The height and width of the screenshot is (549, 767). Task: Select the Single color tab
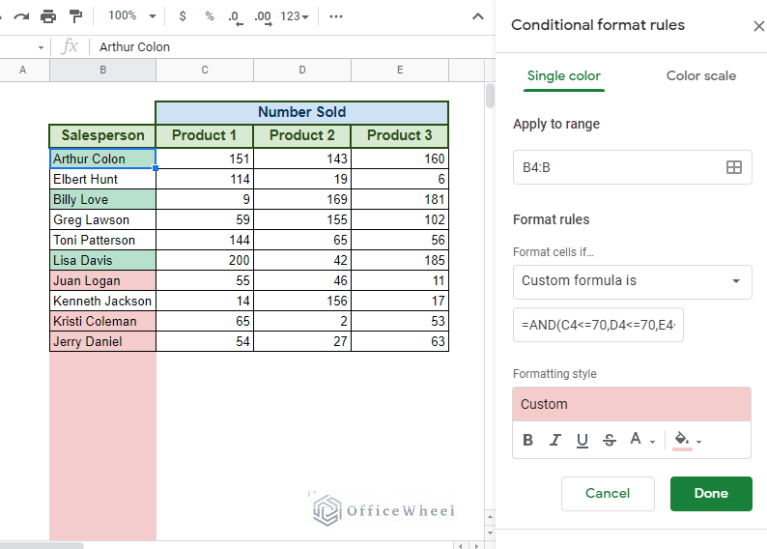(x=563, y=76)
